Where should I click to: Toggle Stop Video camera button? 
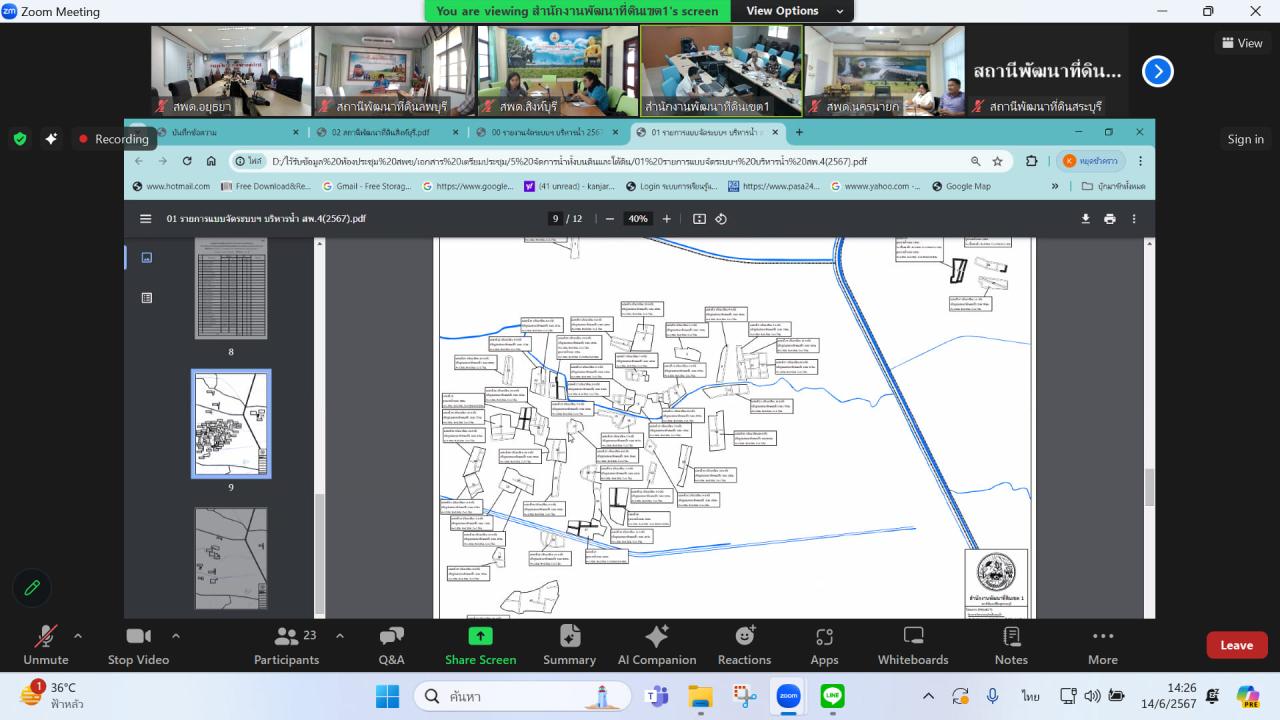[x=138, y=644]
